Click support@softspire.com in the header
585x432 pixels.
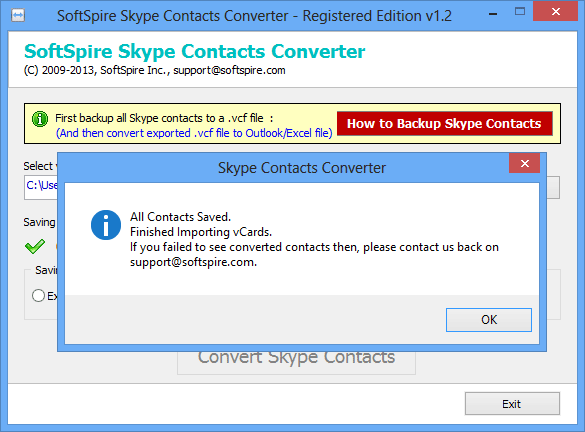point(229,70)
